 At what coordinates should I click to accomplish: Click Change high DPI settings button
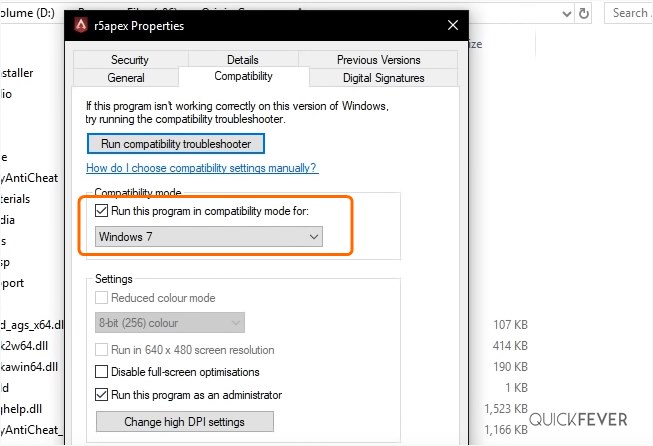point(184,422)
